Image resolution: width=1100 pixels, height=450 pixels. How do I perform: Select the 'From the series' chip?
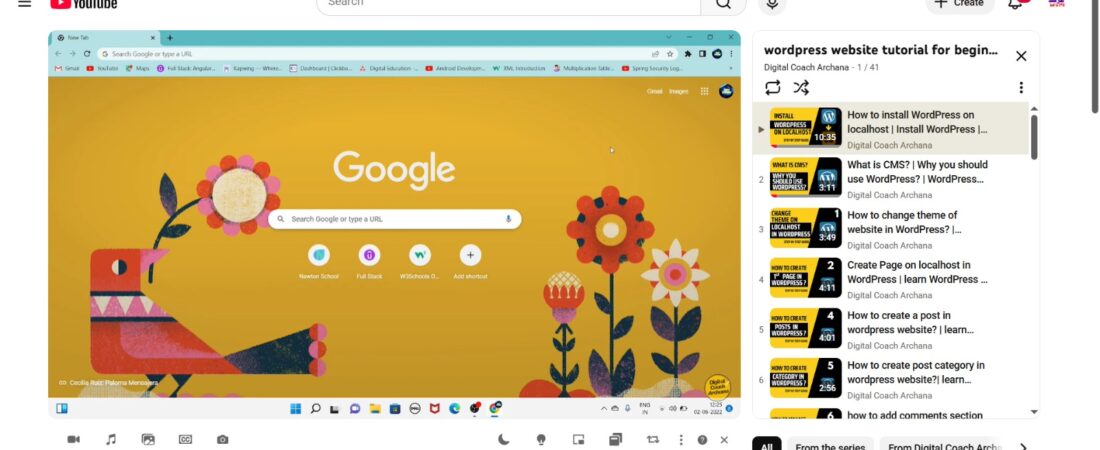(x=830, y=444)
